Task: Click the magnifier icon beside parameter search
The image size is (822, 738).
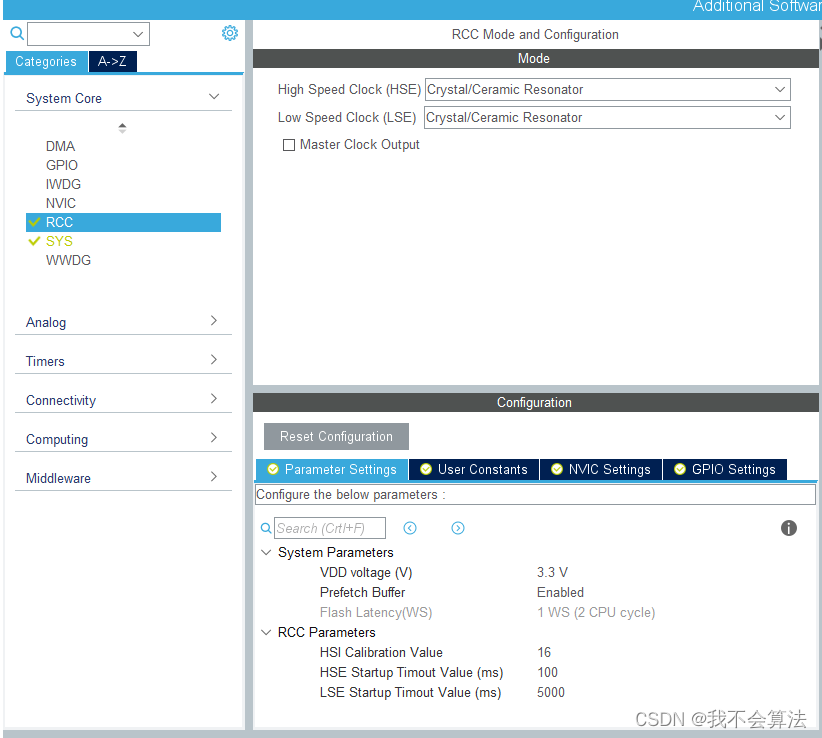Action: coord(266,528)
